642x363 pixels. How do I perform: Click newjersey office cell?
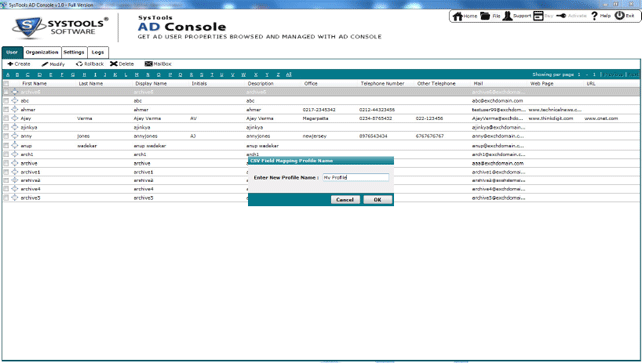click(315, 136)
